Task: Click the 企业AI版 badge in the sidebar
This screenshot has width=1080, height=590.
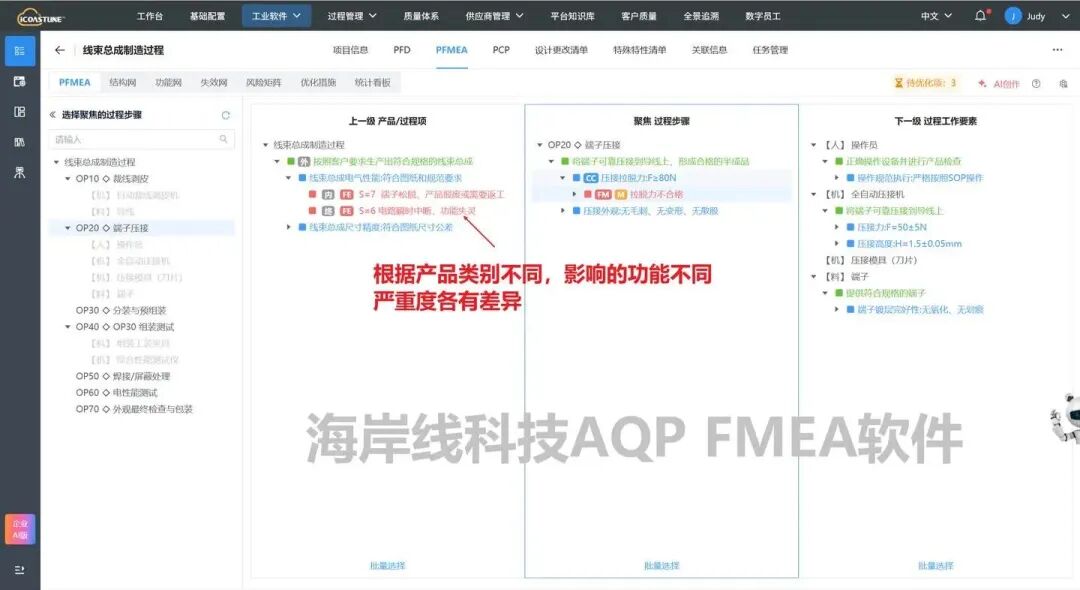Action: pyautogui.click(x=20, y=529)
